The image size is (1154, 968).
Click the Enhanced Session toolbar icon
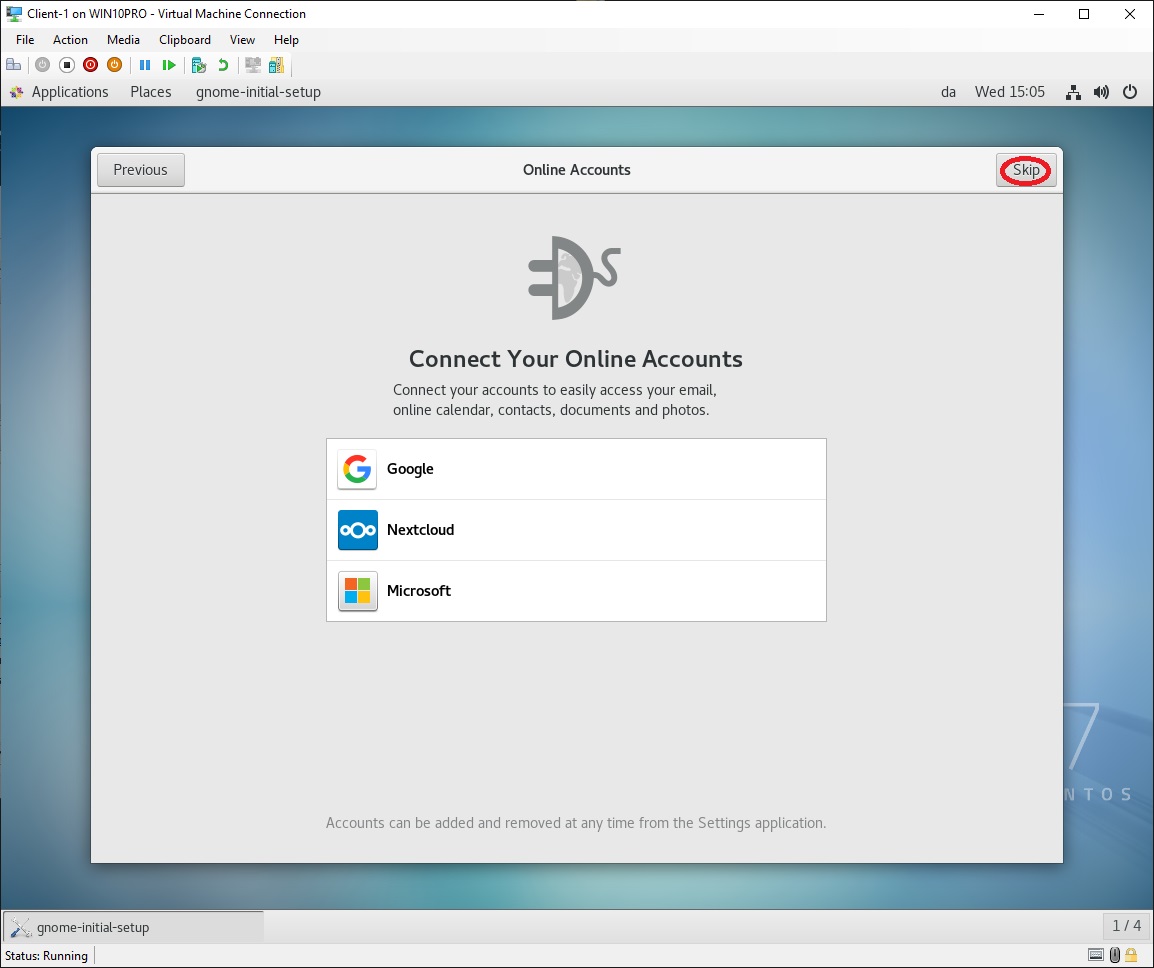coord(253,66)
